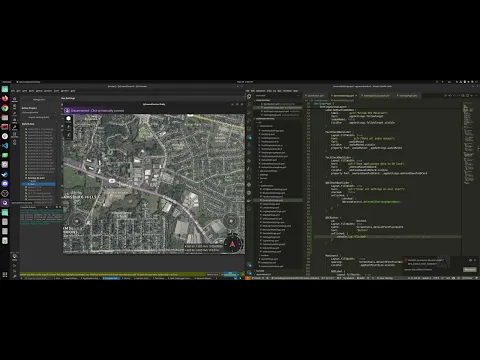Screen dimensions: 480x360
Task: Open Steam from the Ubuntu dock
Action: tap(5, 174)
